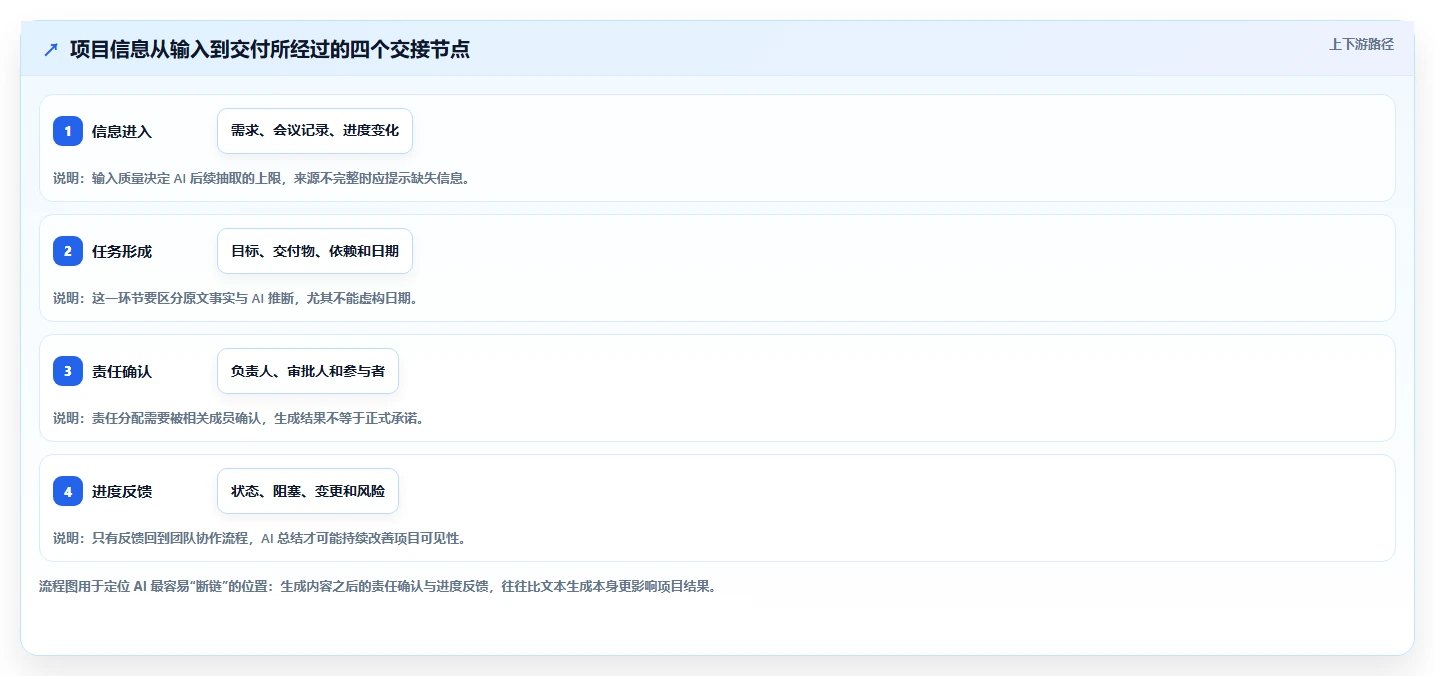Click the number 4 step badge
This screenshot has width=1435, height=676.
point(68,491)
